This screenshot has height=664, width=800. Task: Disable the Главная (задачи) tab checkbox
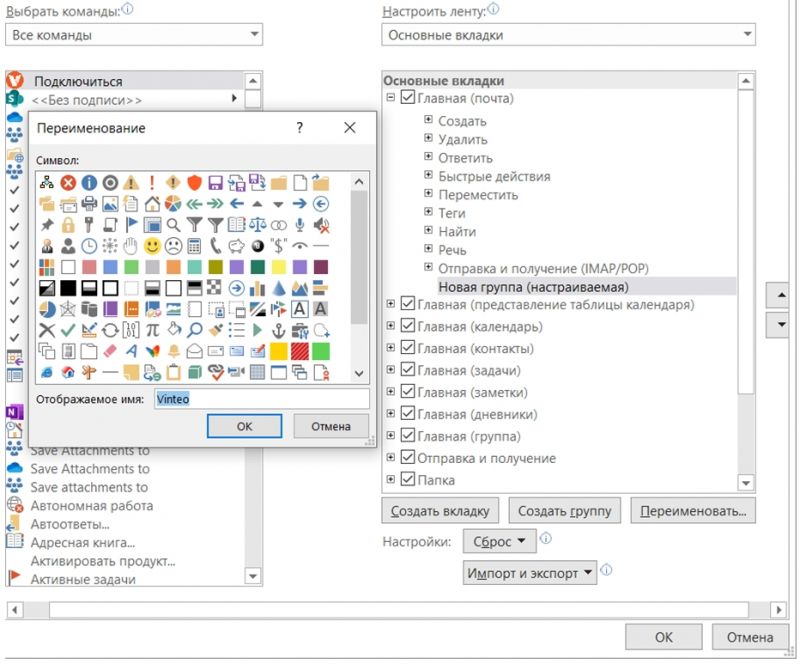[x=408, y=370]
